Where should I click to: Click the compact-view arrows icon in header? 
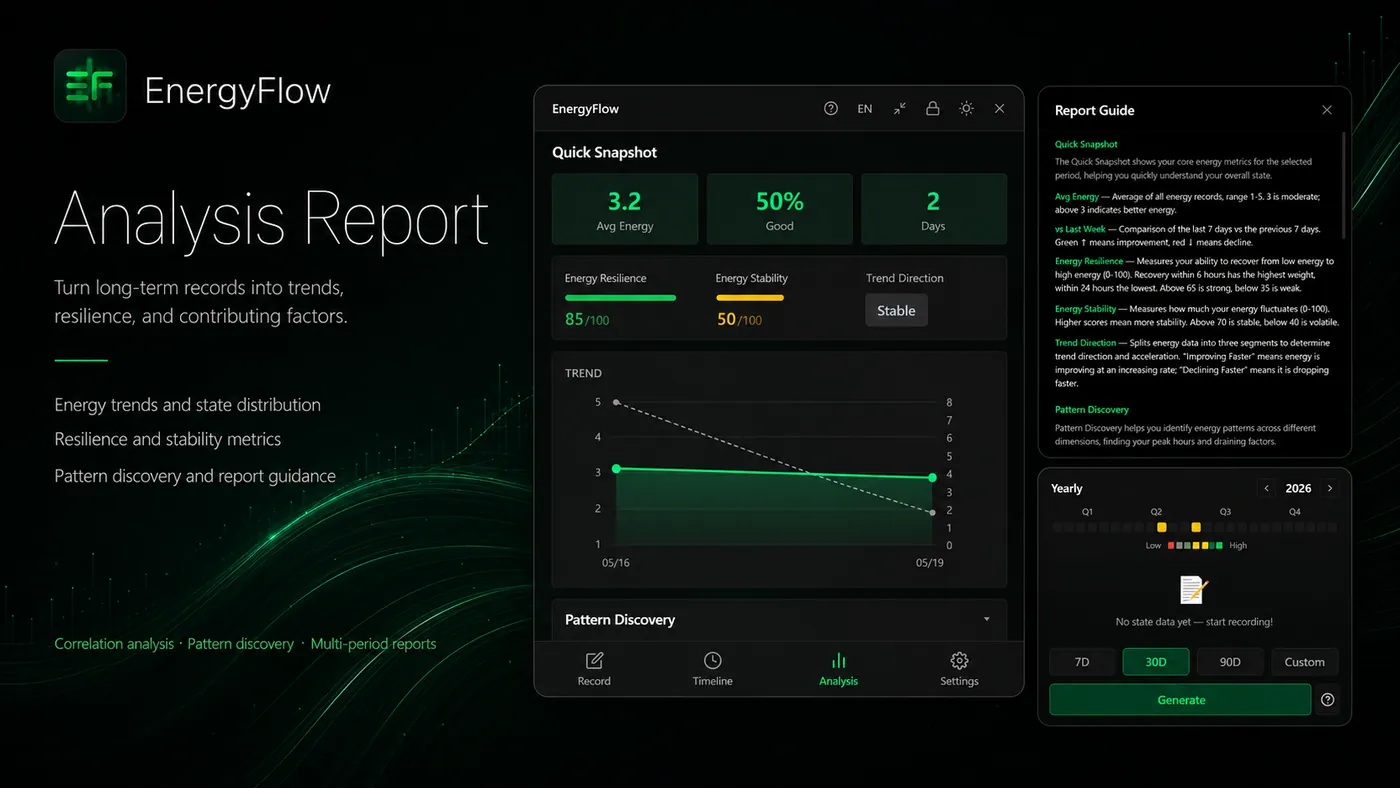point(900,109)
